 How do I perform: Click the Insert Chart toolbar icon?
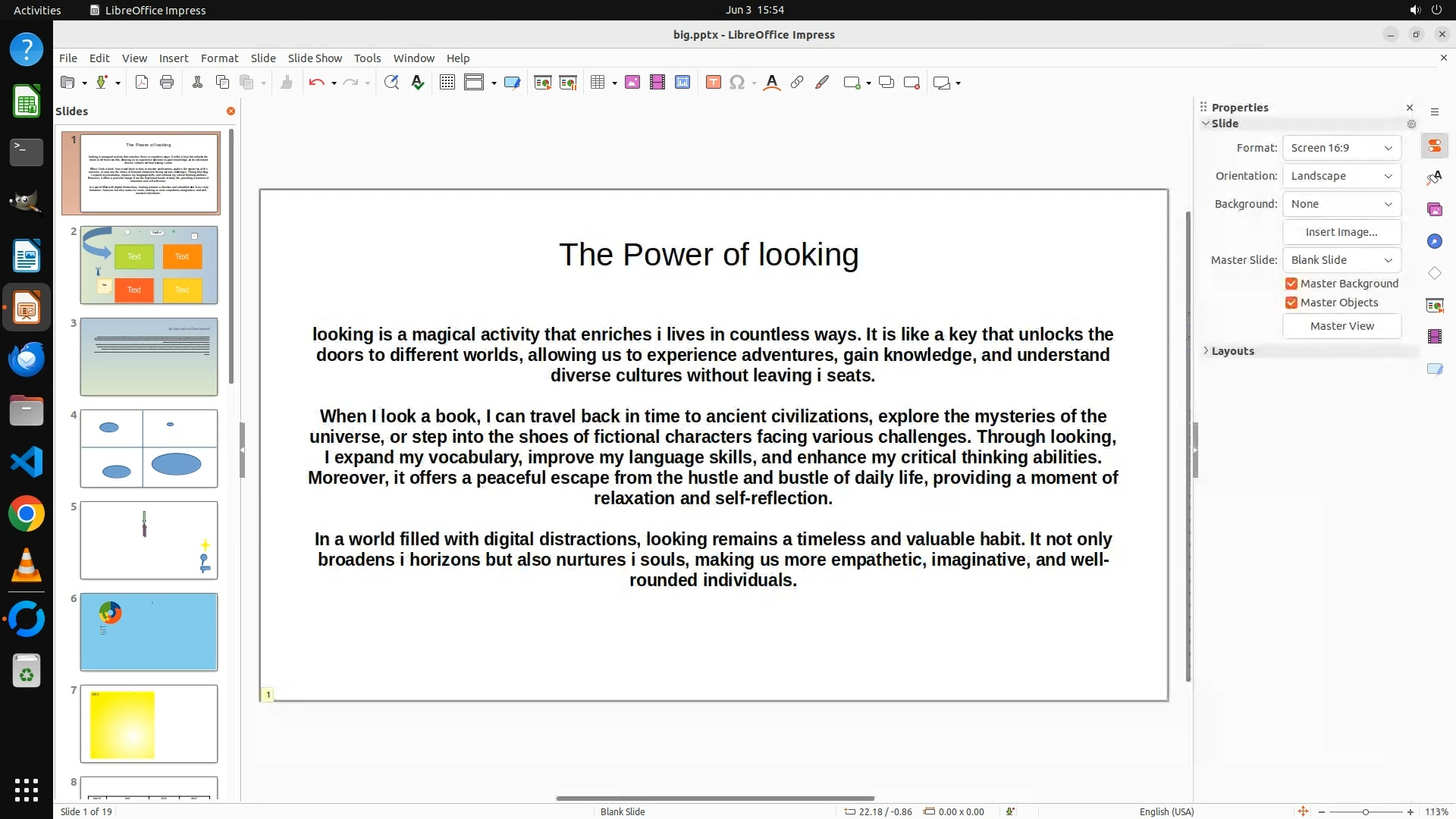682,83
